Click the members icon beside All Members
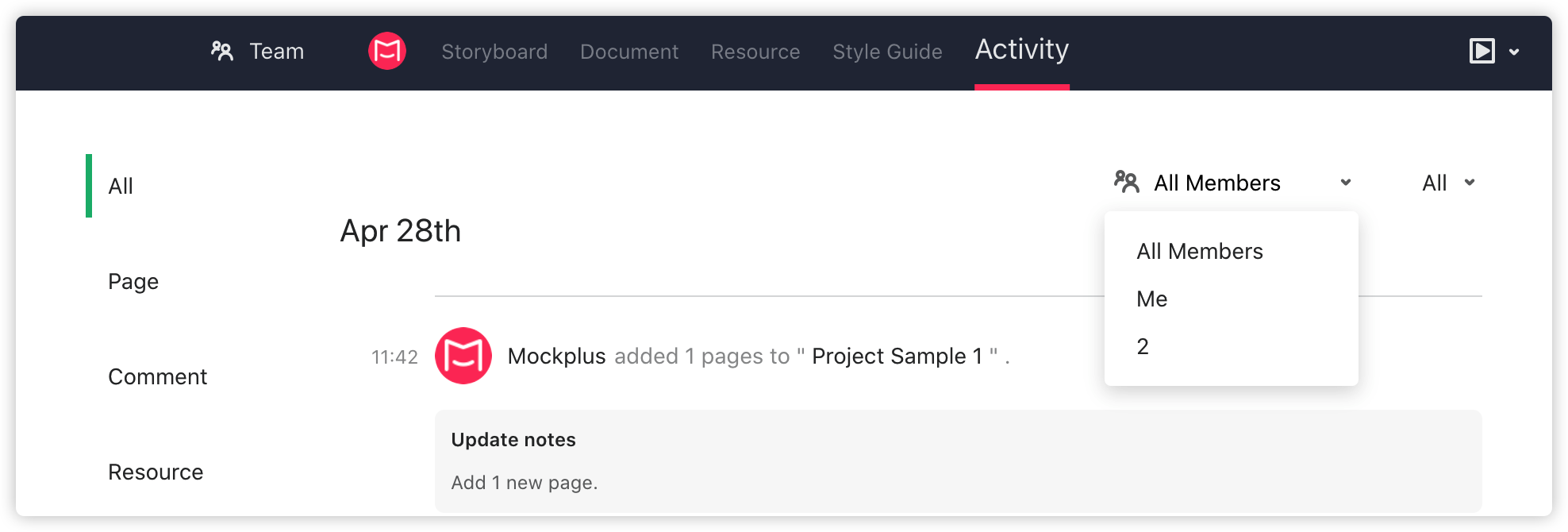This screenshot has height=532, width=1568. point(1126,183)
